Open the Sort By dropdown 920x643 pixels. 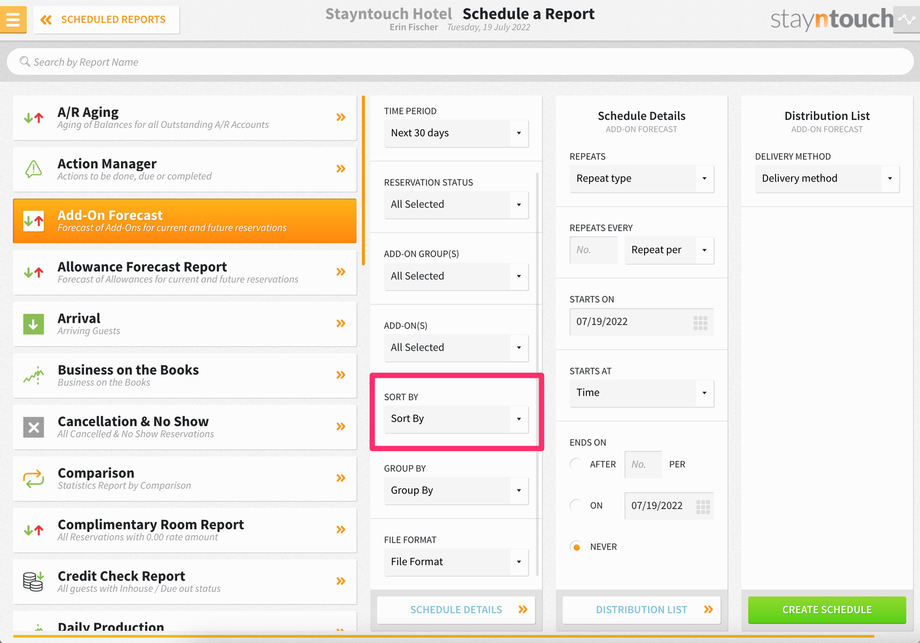click(456, 419)
